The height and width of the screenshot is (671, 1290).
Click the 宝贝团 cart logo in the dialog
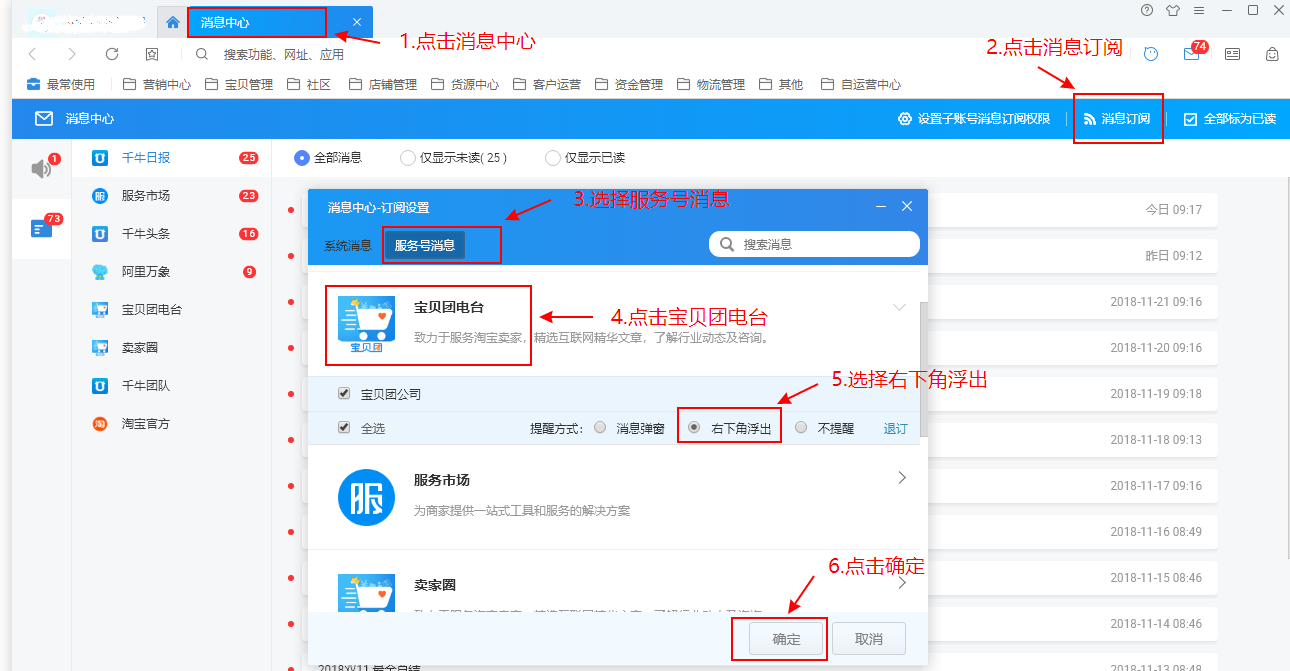pyautogui.click(x=366, y=325)
